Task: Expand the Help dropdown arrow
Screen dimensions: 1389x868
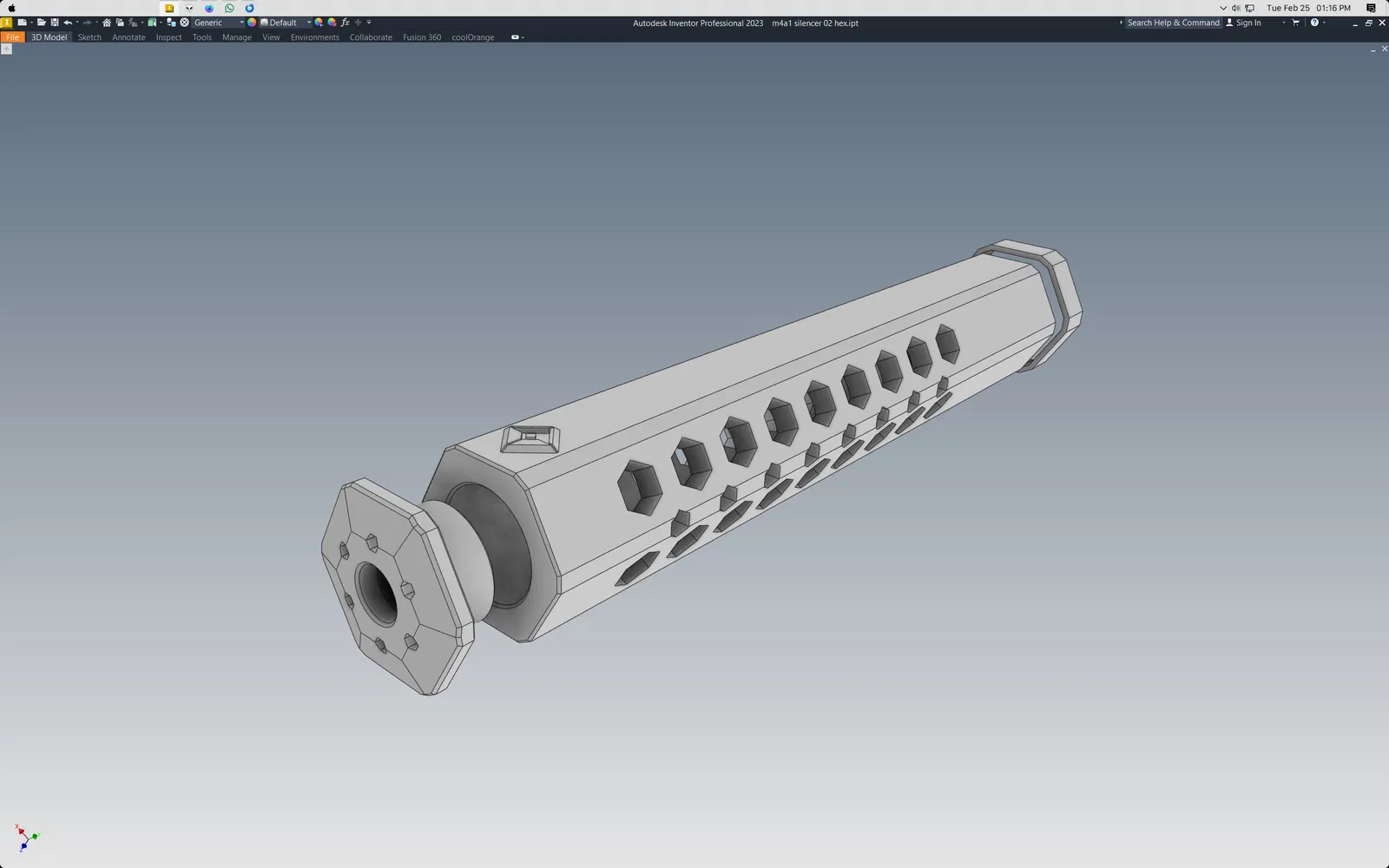Action: (1324, 23)
